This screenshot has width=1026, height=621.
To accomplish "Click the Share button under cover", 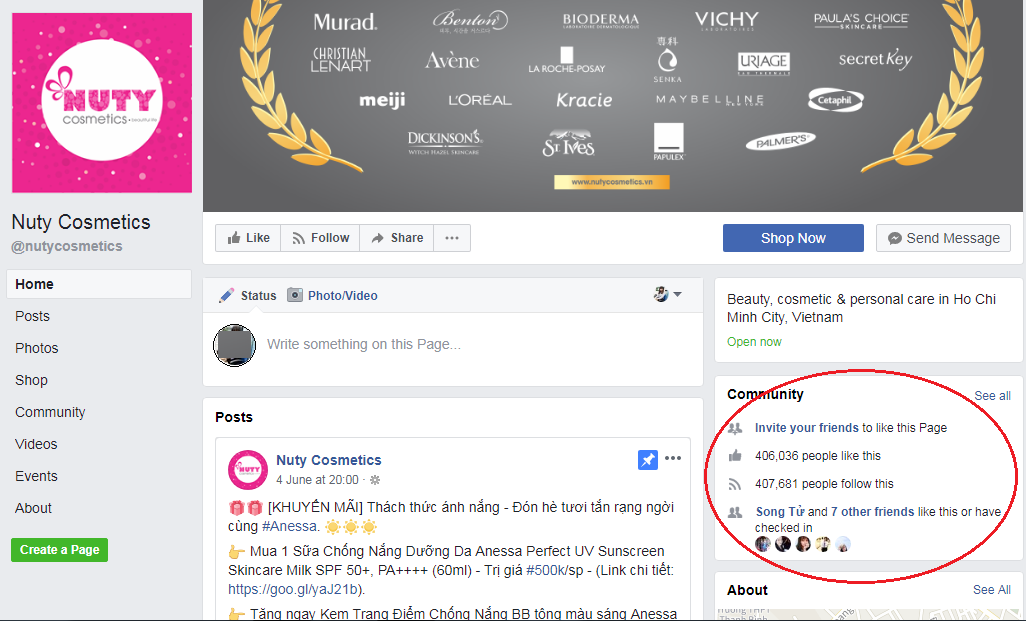I will (397, 238).
